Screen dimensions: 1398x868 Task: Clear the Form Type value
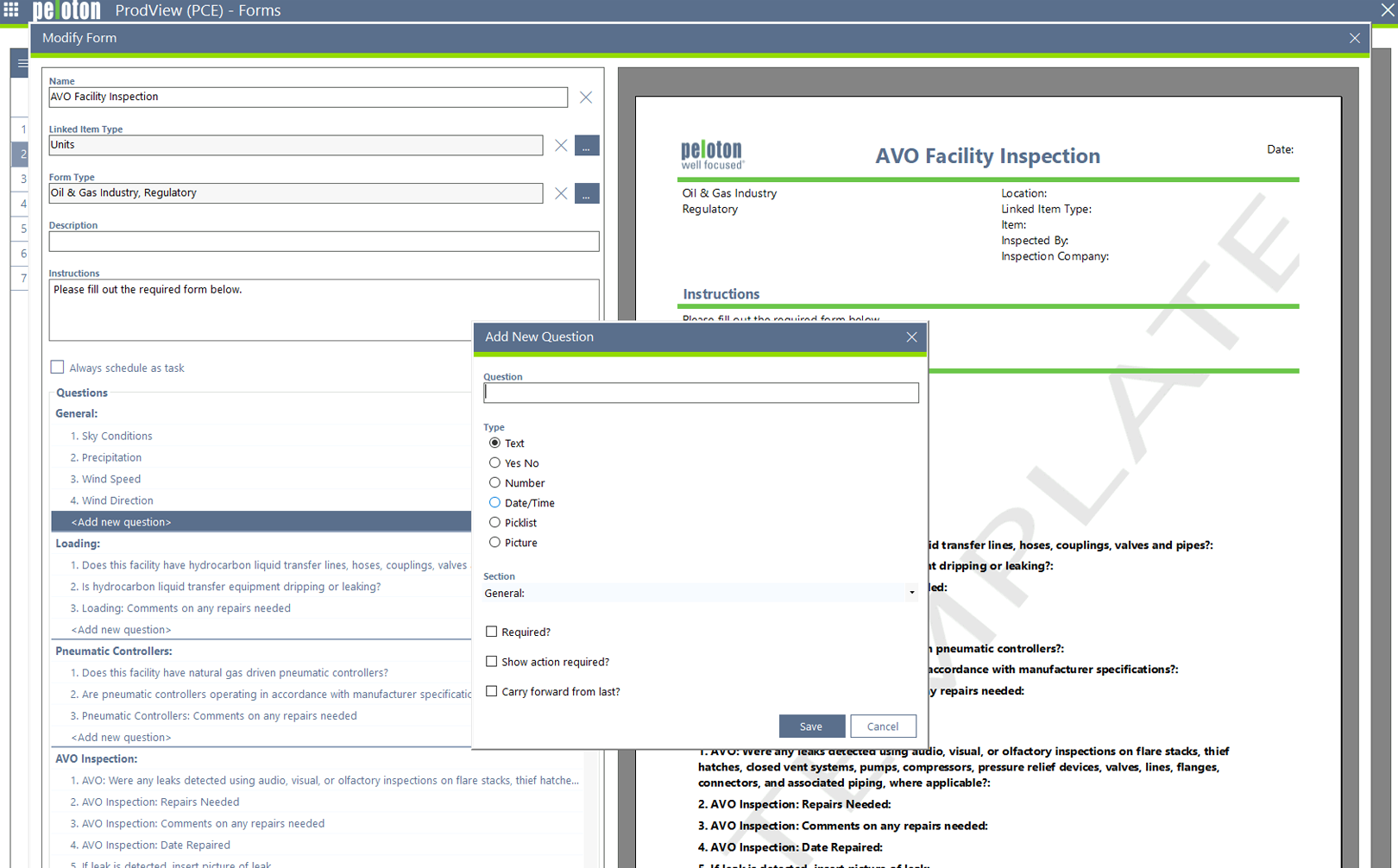pos(561,193)
